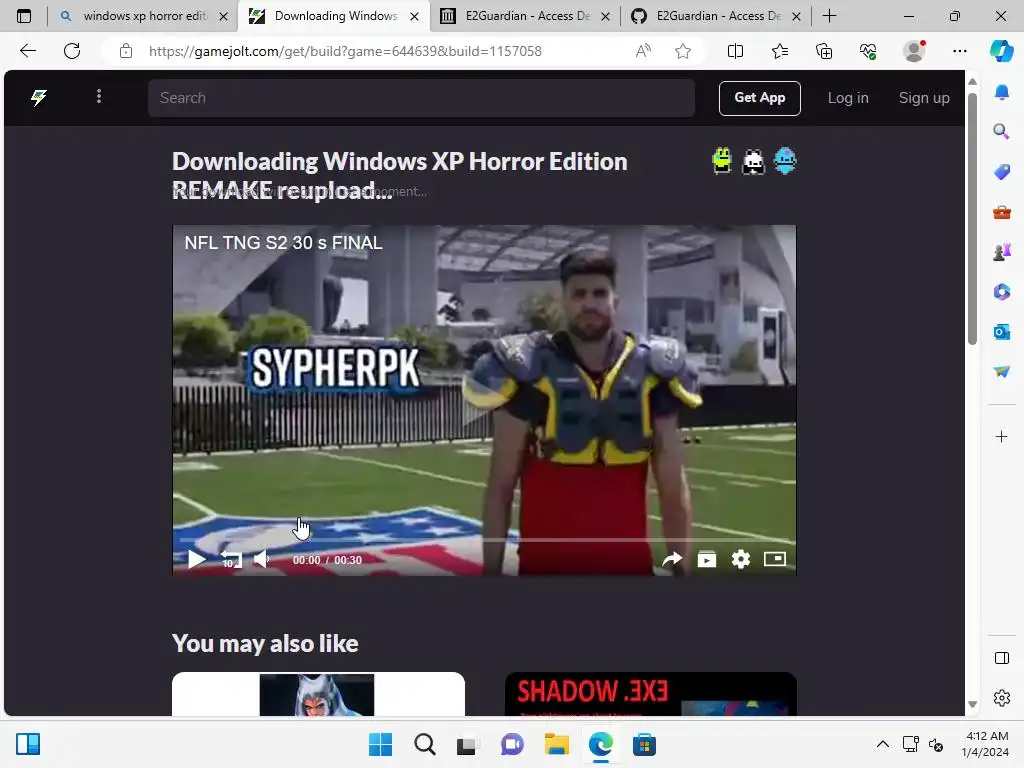Open sidebar settings gear
Image resolution: width=1024 pixels, height=768 pixels.
(x=1001, y=698)
